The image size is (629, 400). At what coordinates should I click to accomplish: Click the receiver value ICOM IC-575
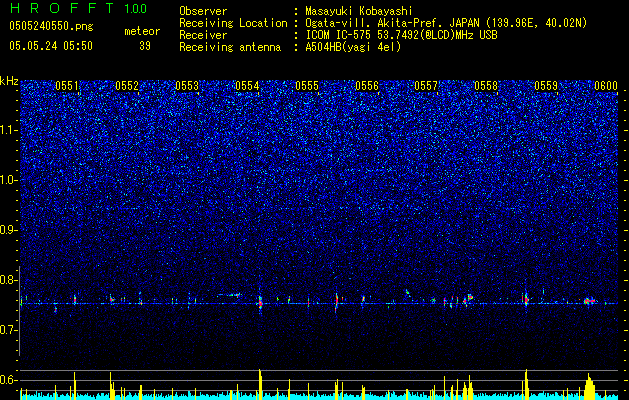tap(339, 35)
